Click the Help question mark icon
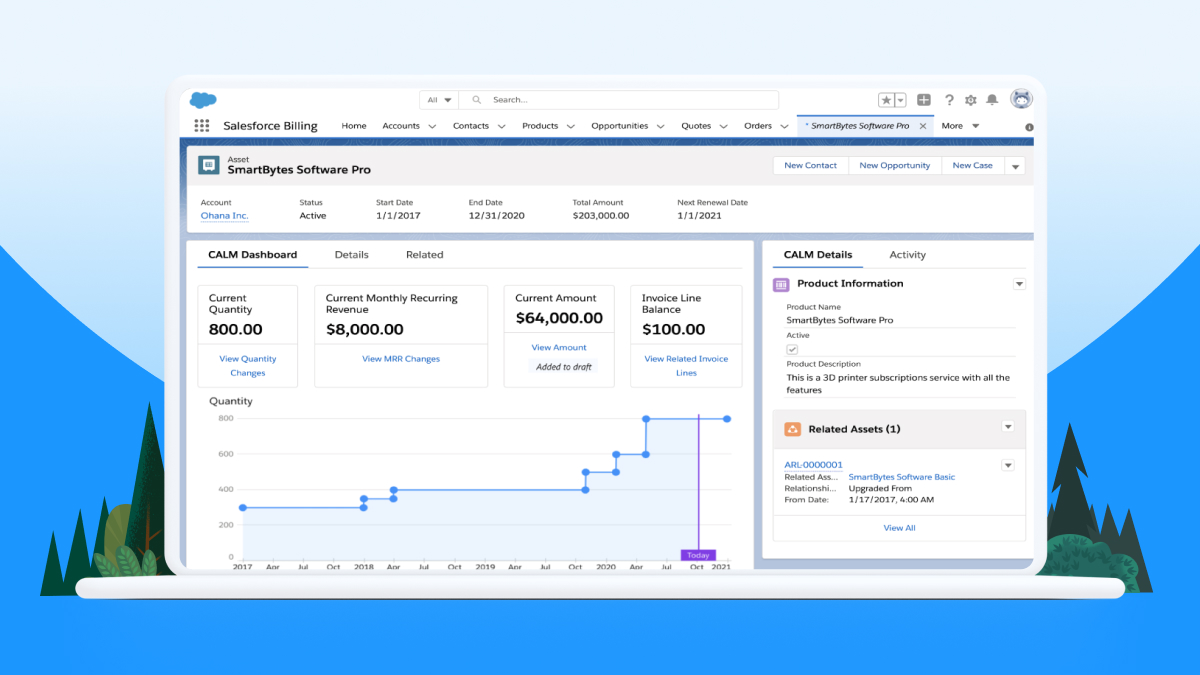This screenshot has width=1200, height=675. [948, 99]
